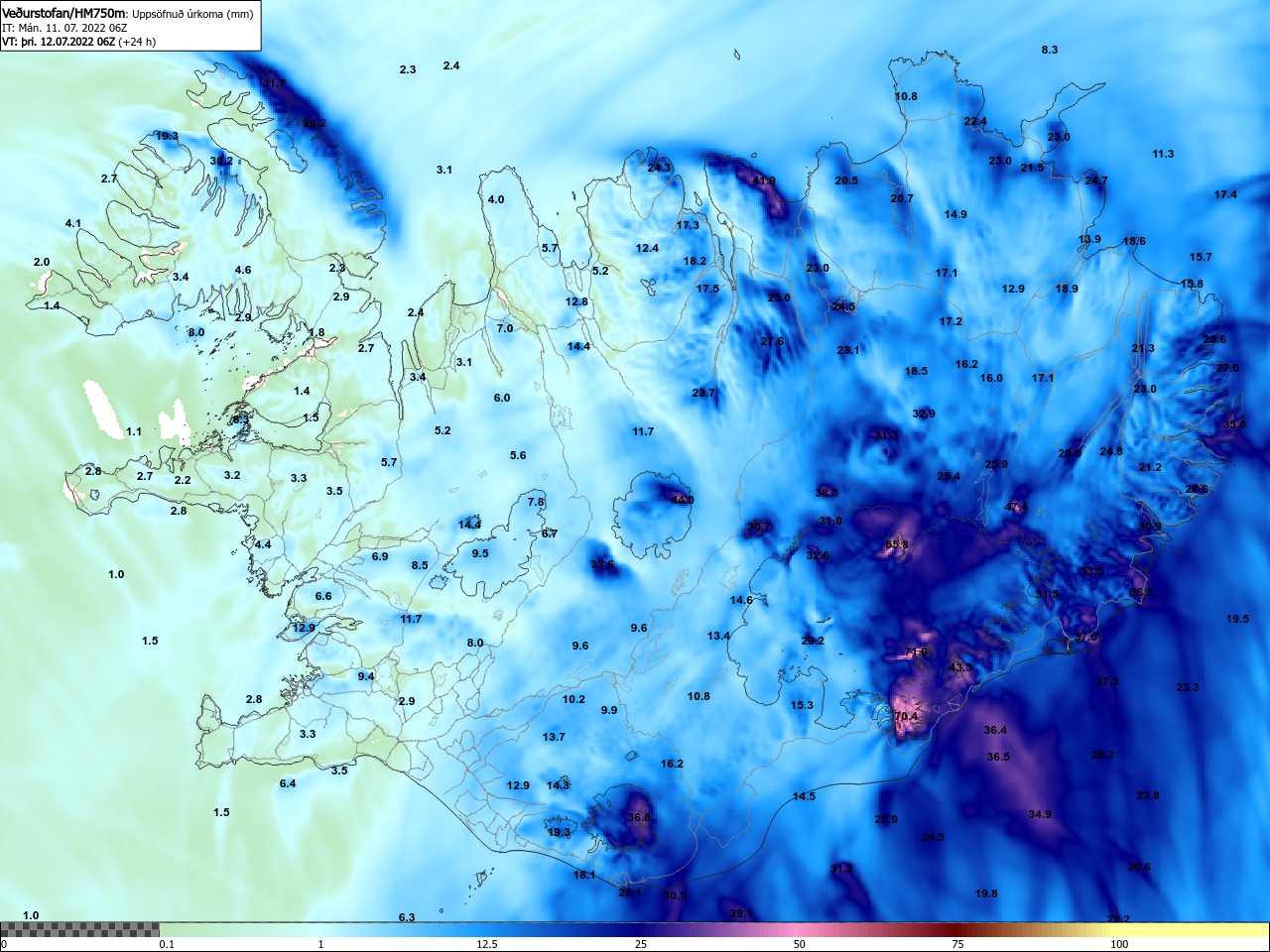
Task: Click the 12.8 precipitation value
Action: coord(576,301)
